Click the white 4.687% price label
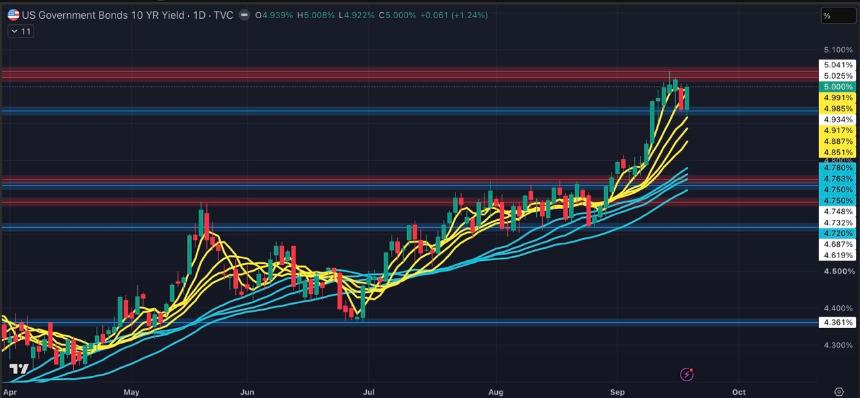 tap(837, 244)
